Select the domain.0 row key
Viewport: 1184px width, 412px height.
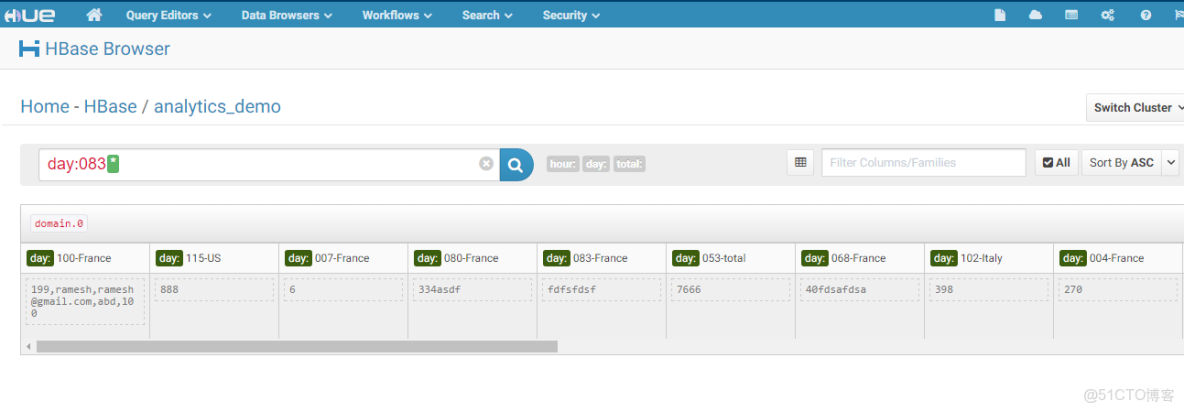59,223
